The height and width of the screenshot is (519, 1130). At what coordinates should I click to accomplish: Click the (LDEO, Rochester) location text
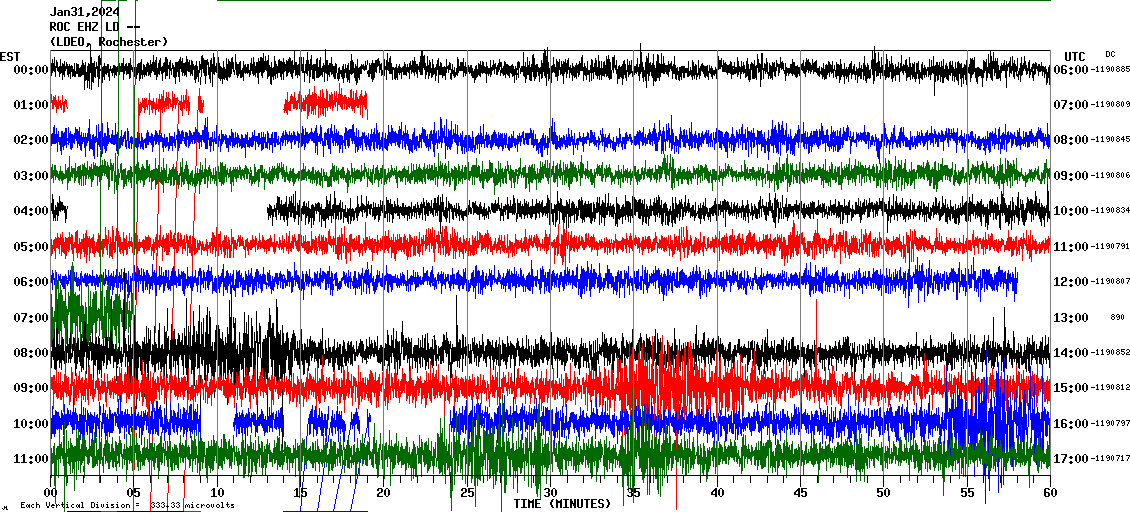coord(109,42)
